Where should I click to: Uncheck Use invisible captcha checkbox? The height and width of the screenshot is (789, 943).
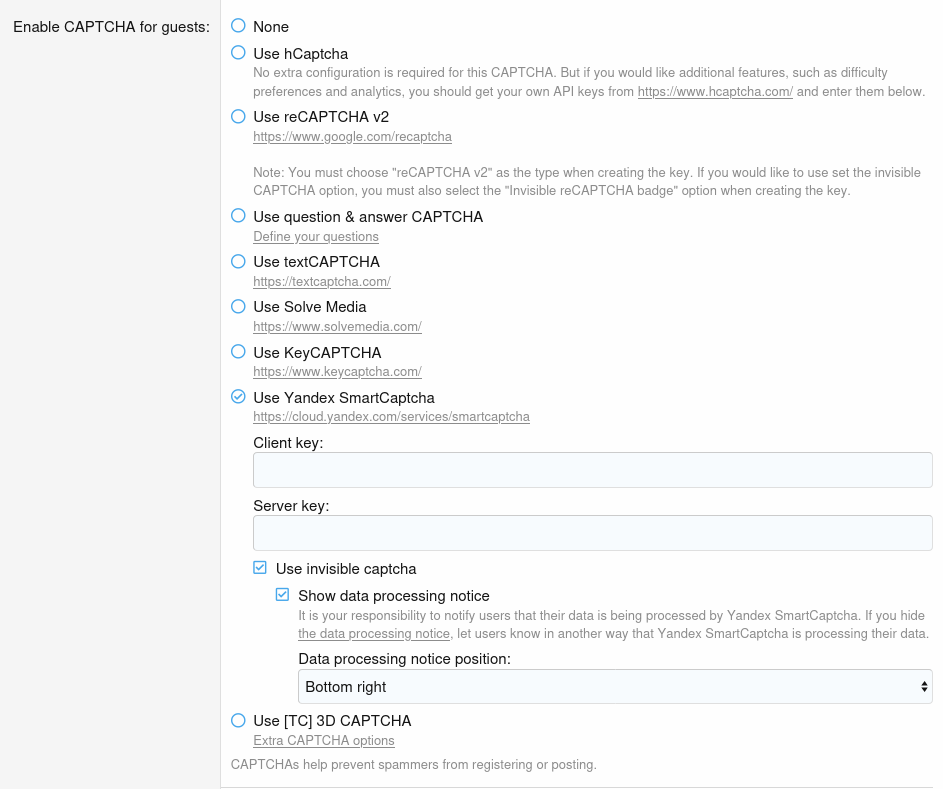coord(260,568)
